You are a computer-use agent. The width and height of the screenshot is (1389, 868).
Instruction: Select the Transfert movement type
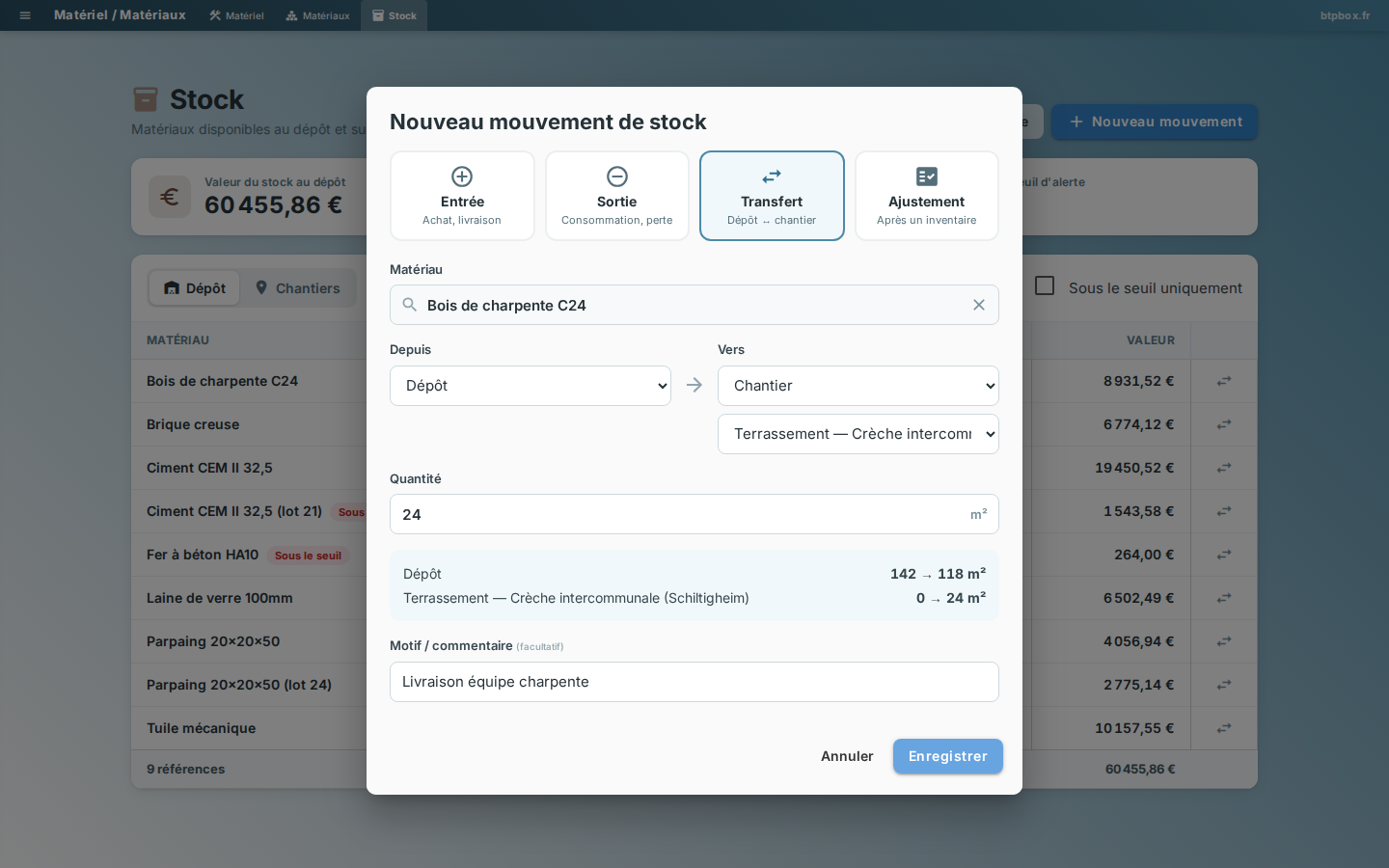(x=772, y=196)
